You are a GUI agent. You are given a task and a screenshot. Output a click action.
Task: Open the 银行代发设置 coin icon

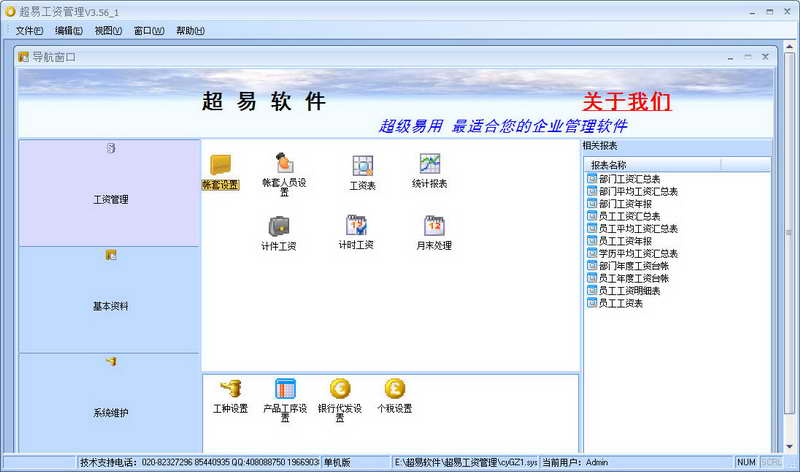tap(340, 389)
